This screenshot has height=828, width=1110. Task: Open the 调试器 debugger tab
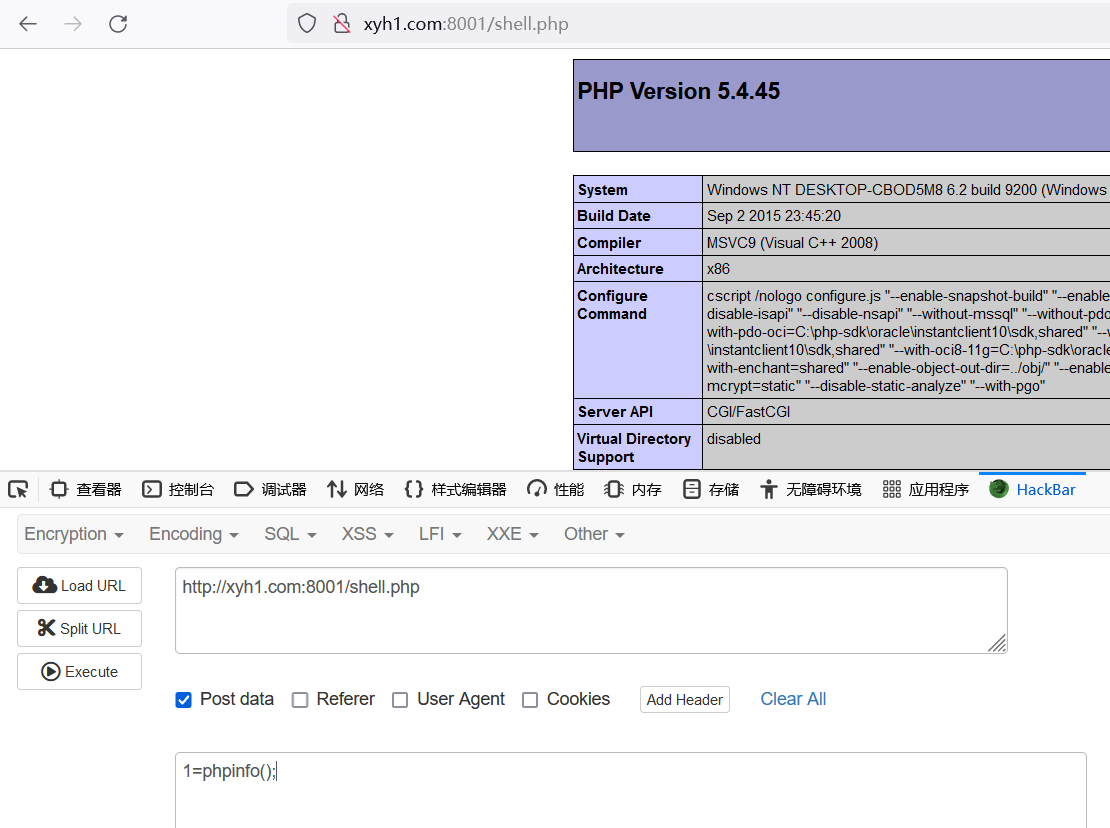click(x=270, y=490)
